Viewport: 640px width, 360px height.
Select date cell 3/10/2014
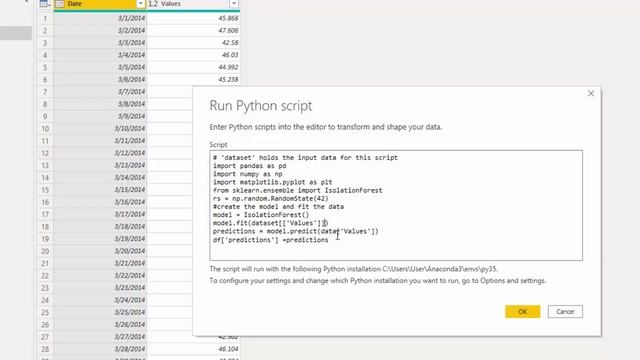click(x=100, y=129)
